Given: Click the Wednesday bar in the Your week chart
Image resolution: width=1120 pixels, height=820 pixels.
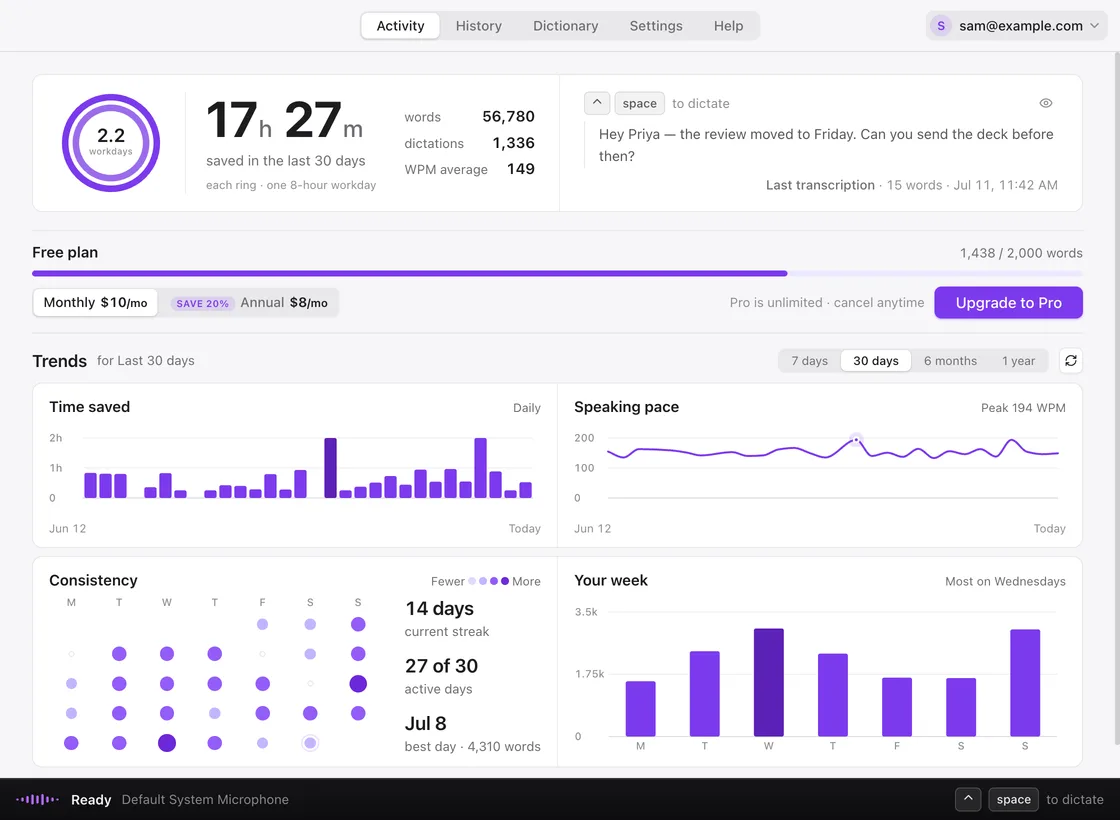Looking at the screenshot, I should click(769, 682).
